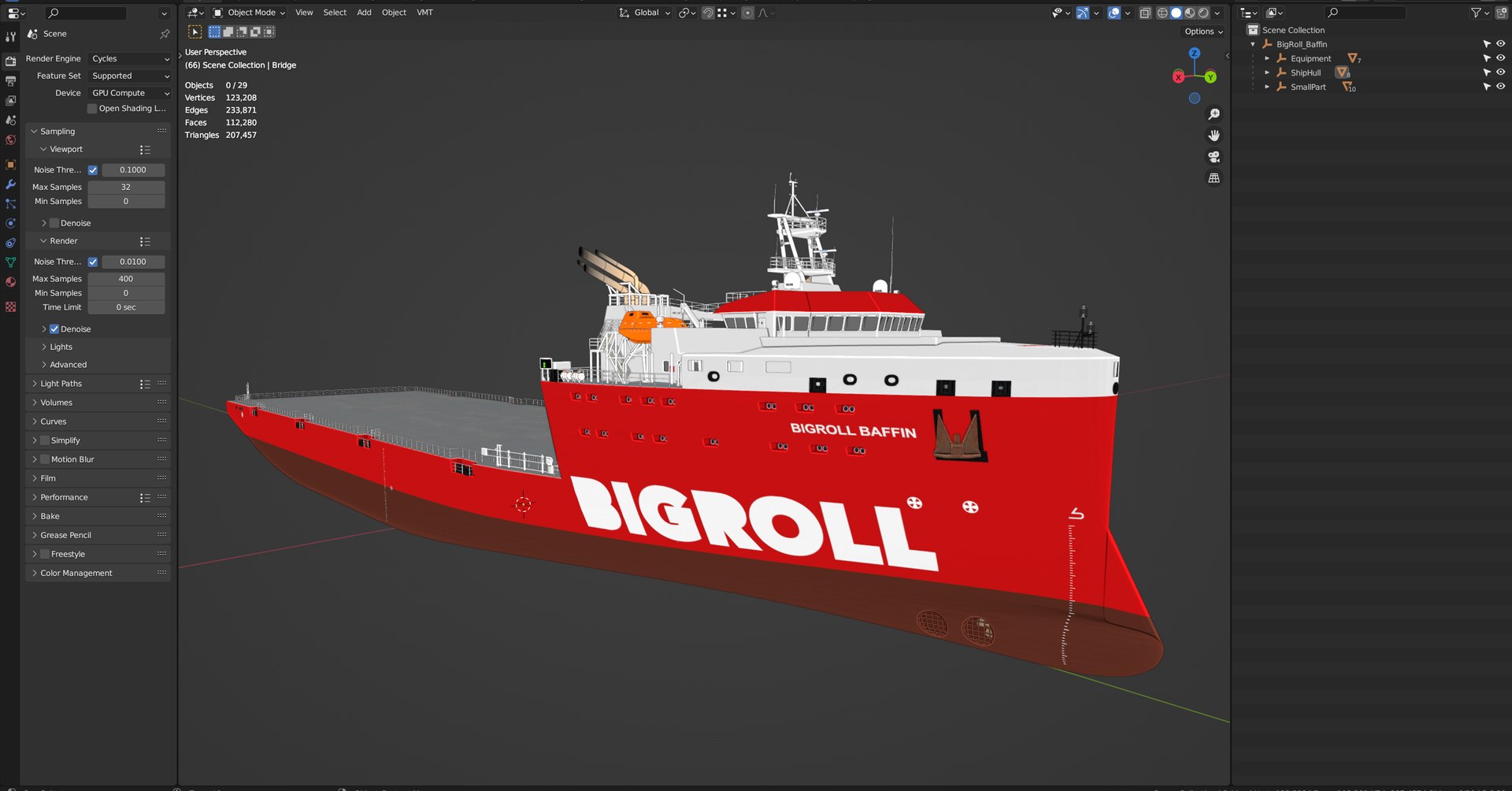Toggle viewport overlays display
1512x791 pixels.
click(x=1114, y=13)
